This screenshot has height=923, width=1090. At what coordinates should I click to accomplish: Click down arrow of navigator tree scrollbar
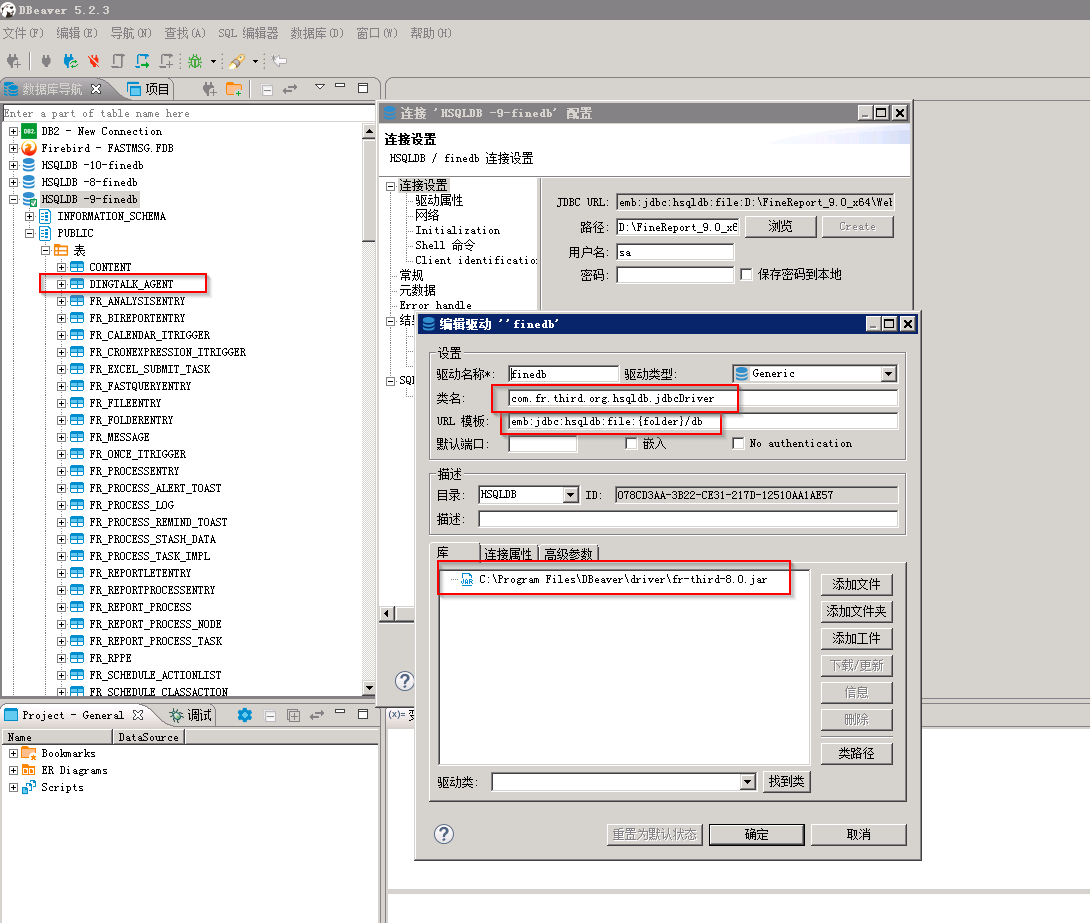[369, 688]
